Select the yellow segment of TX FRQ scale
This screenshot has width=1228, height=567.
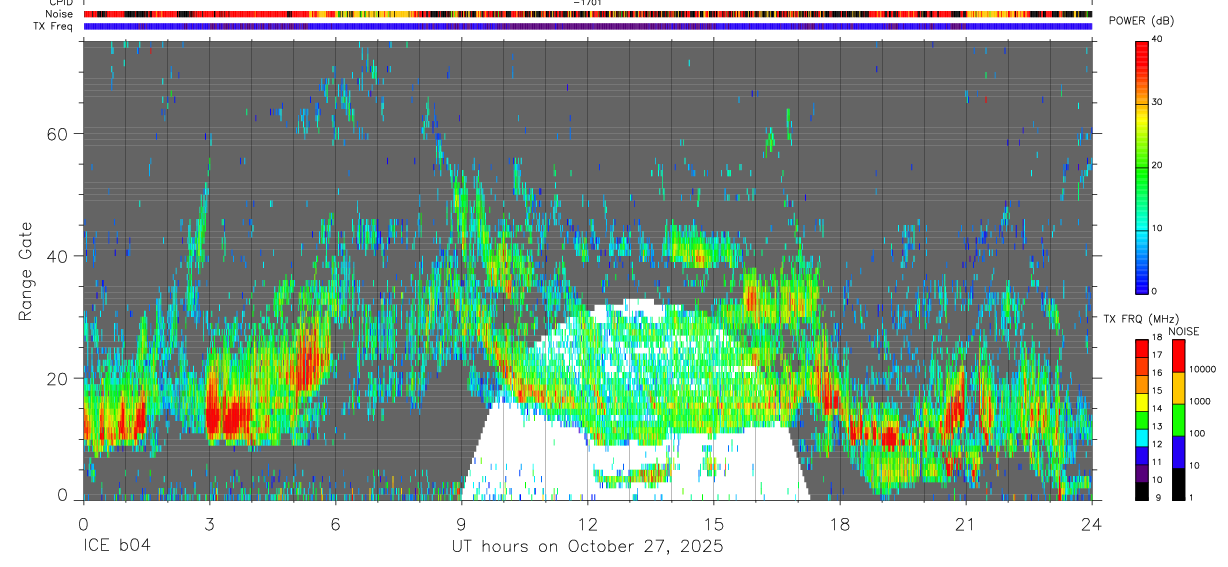[x=1142, y=402]
